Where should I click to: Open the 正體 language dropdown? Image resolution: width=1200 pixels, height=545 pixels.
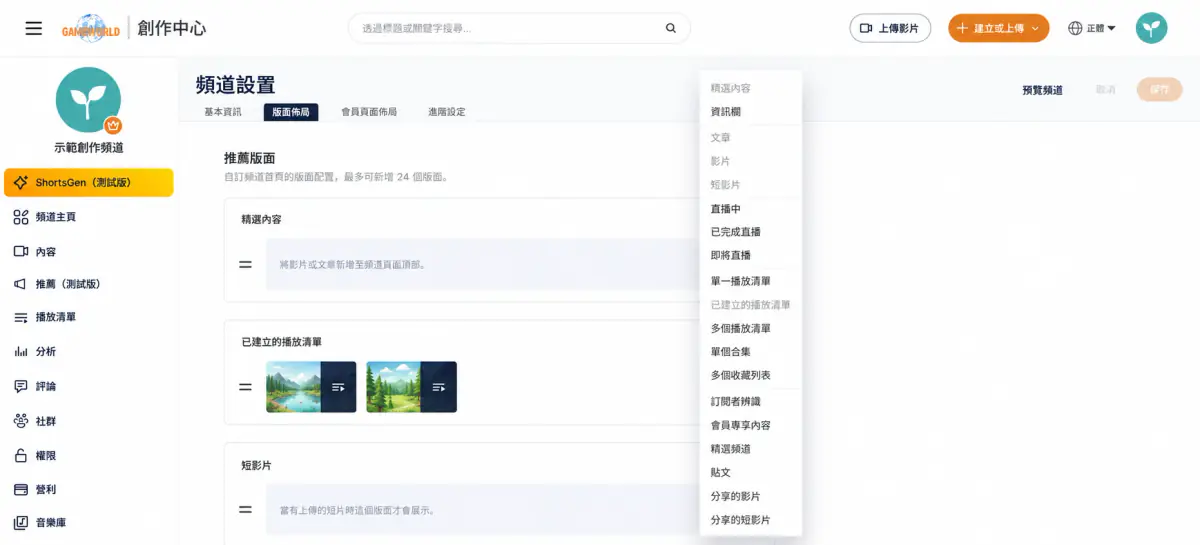pos(1092,28)
